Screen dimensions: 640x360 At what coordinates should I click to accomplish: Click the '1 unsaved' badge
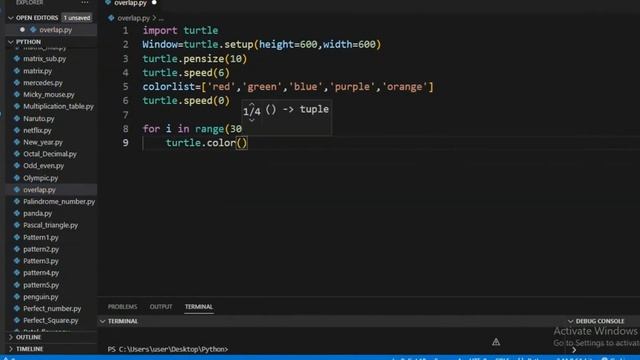point(77,18)
